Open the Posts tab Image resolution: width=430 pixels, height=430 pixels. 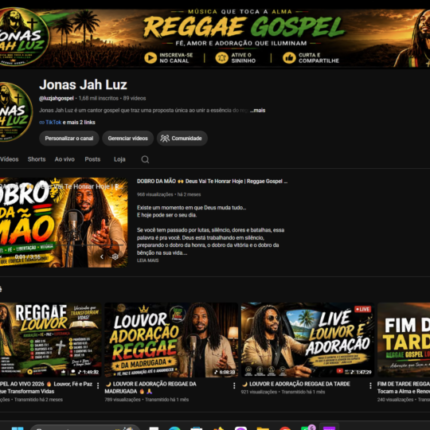click(x=92, y=159)
